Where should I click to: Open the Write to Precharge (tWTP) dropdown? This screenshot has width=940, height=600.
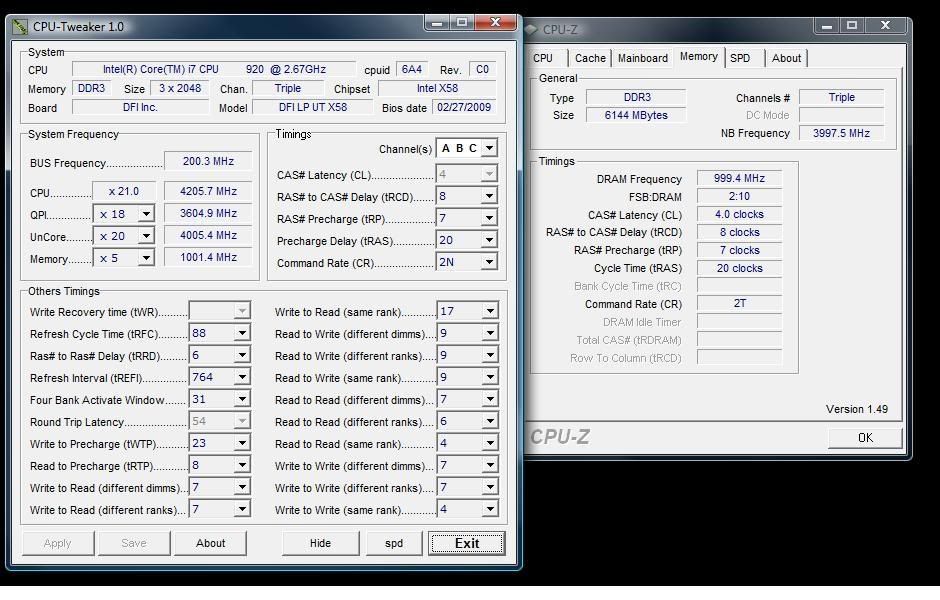pos(242,444)
